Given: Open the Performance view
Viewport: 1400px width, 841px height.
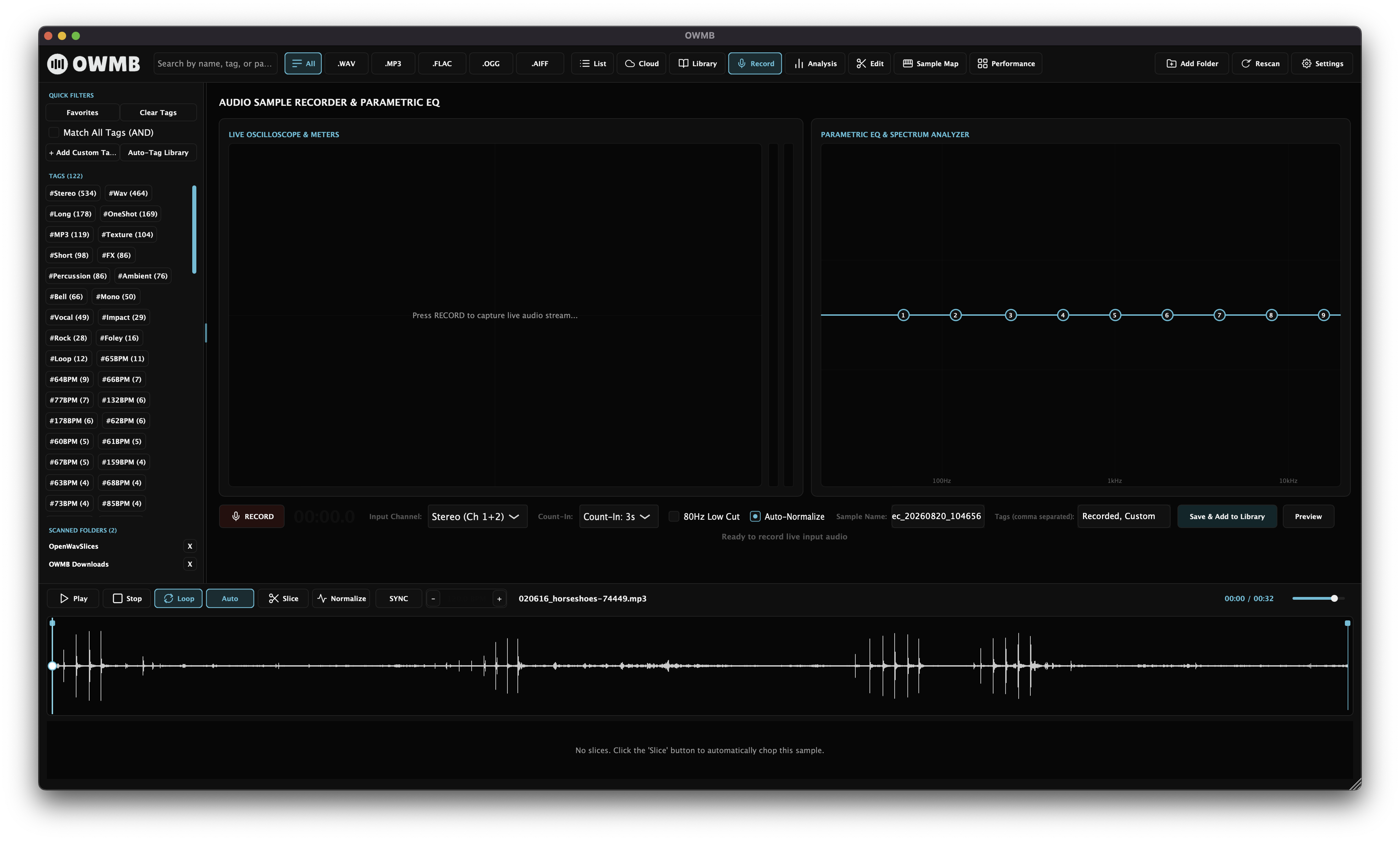Looking at the screenshot, I should (x=1006, y=63).
